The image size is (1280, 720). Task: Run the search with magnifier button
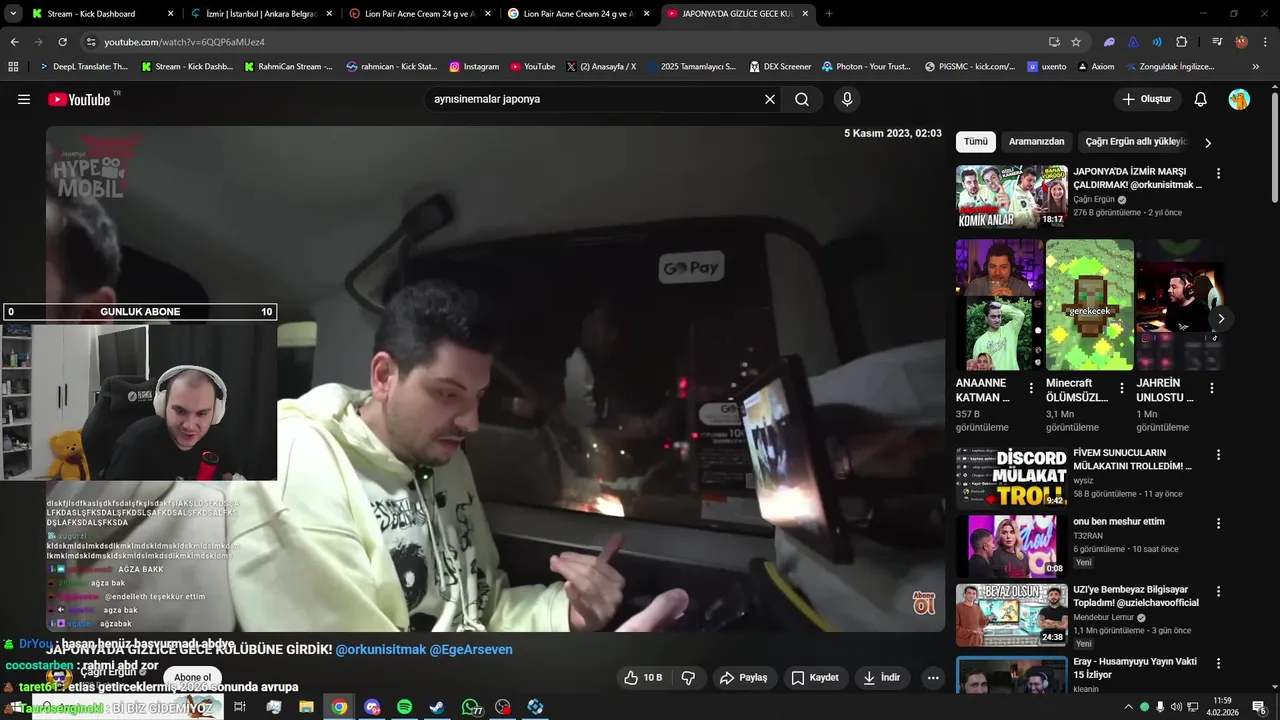(x=802, y=99)
